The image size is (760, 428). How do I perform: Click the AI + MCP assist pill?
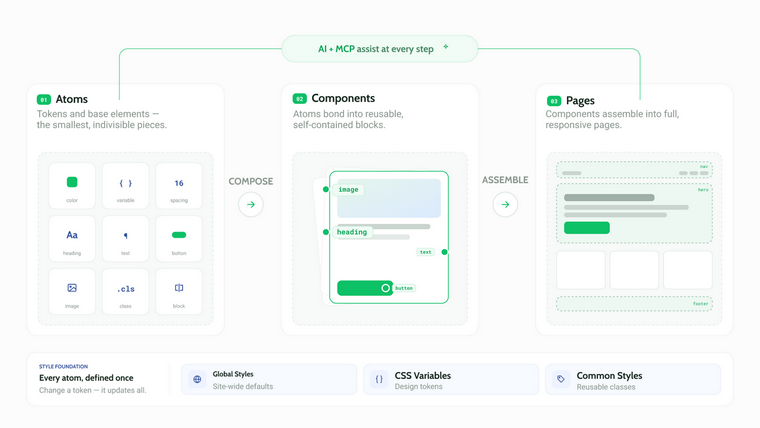[380, 48]
